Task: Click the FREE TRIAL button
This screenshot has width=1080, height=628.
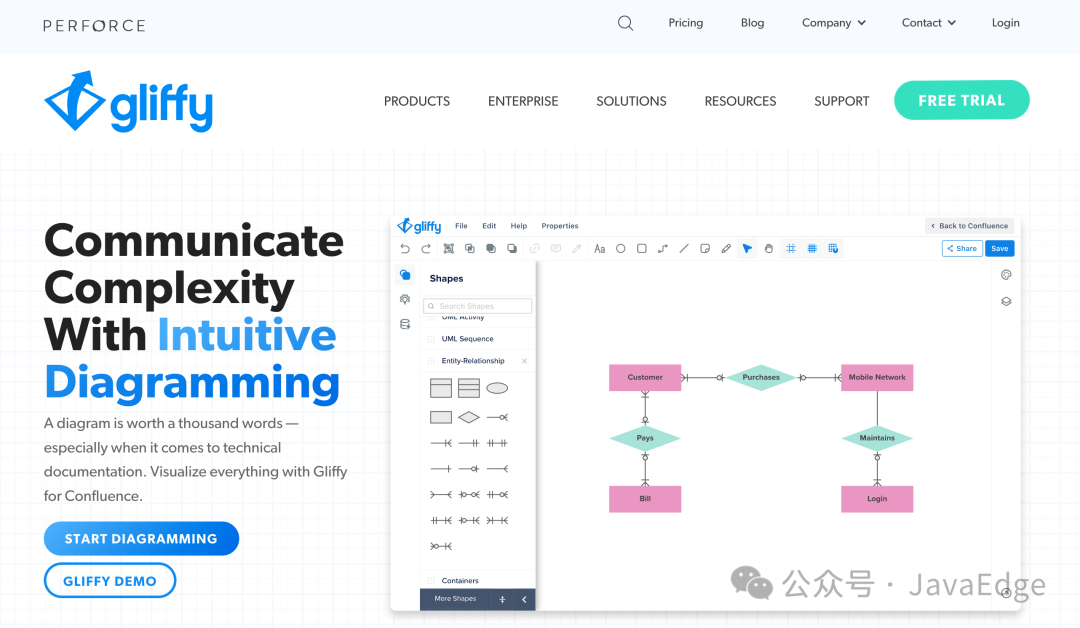Action: pyautogui.click(x=962, y=101)
